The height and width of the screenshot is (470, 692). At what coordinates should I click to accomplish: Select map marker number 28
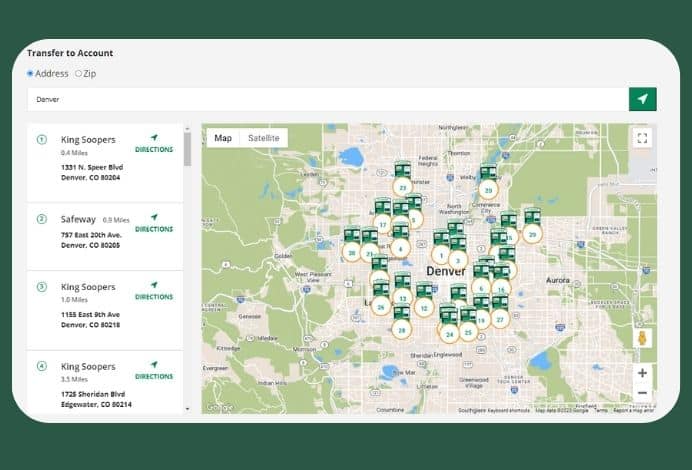coord(402,330)
